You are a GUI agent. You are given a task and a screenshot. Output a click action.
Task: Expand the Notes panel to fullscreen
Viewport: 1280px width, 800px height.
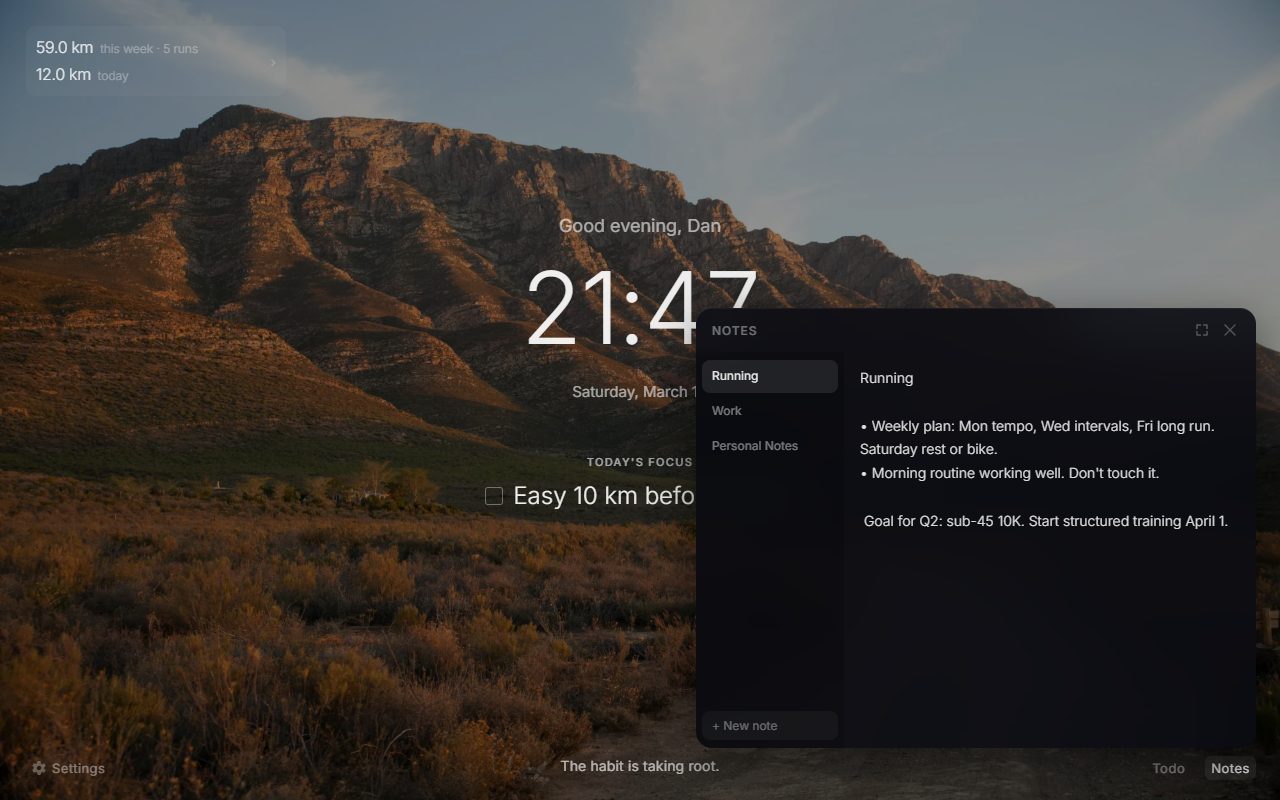(1201, 330)
